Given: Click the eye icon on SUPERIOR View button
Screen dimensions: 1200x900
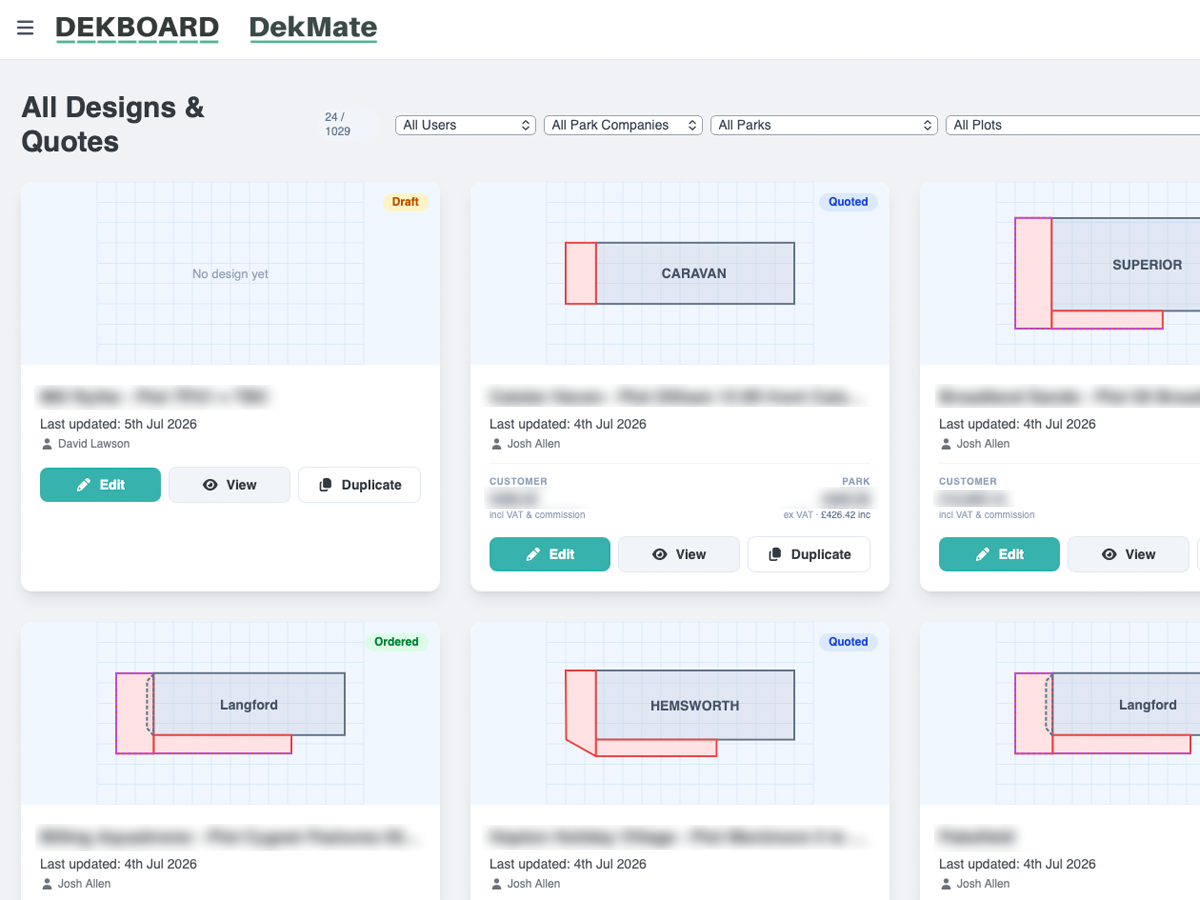Looking at the screenshot, I should coord(1109,554).
